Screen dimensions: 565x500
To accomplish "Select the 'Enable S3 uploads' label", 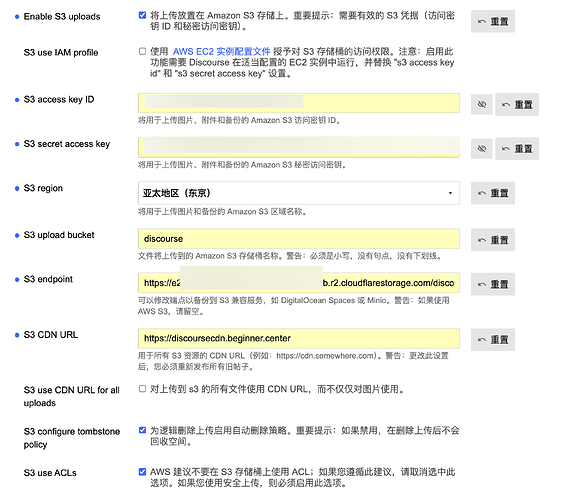I will click(62, 17).
